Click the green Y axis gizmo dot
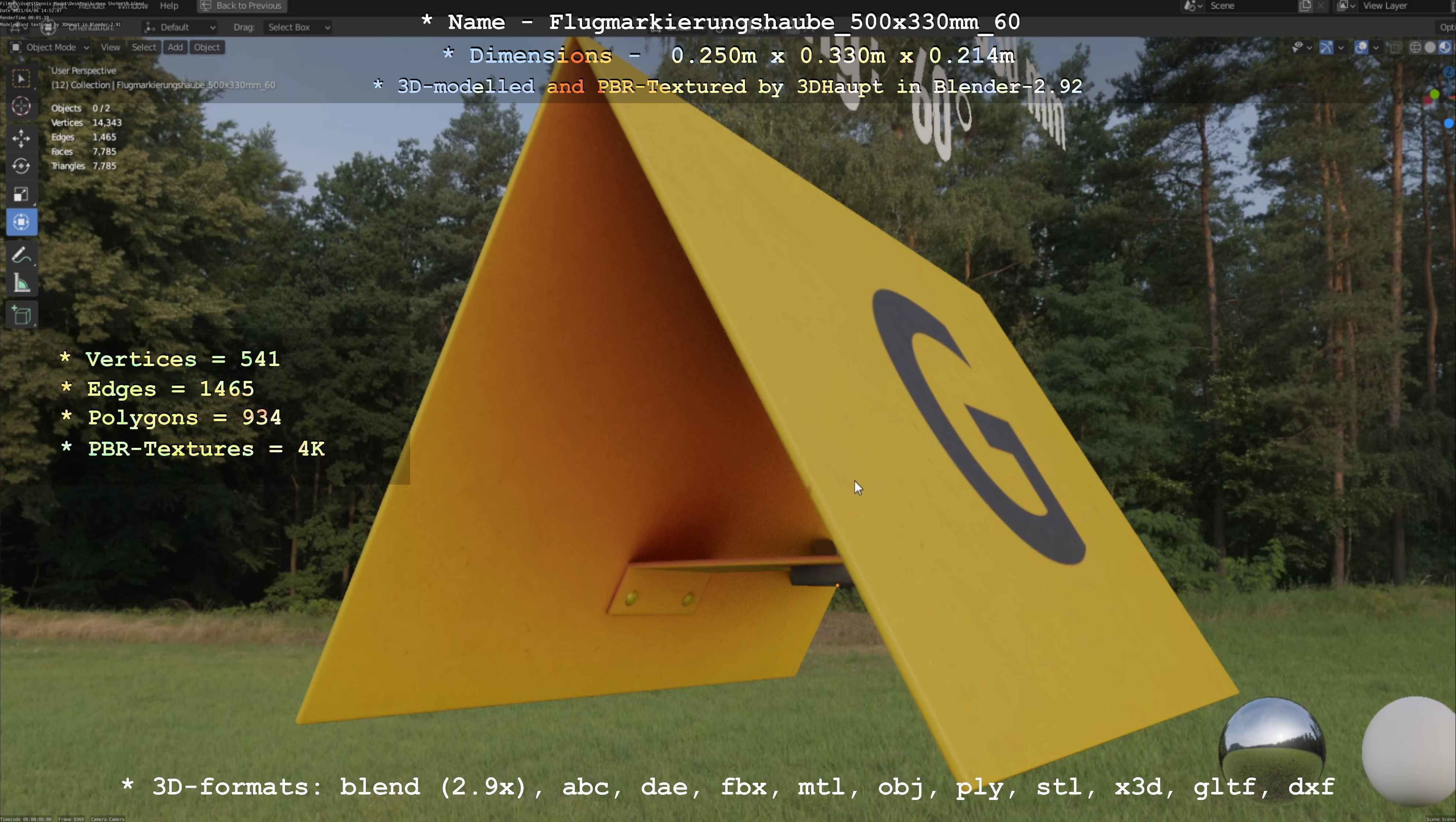 [1434, 94]
